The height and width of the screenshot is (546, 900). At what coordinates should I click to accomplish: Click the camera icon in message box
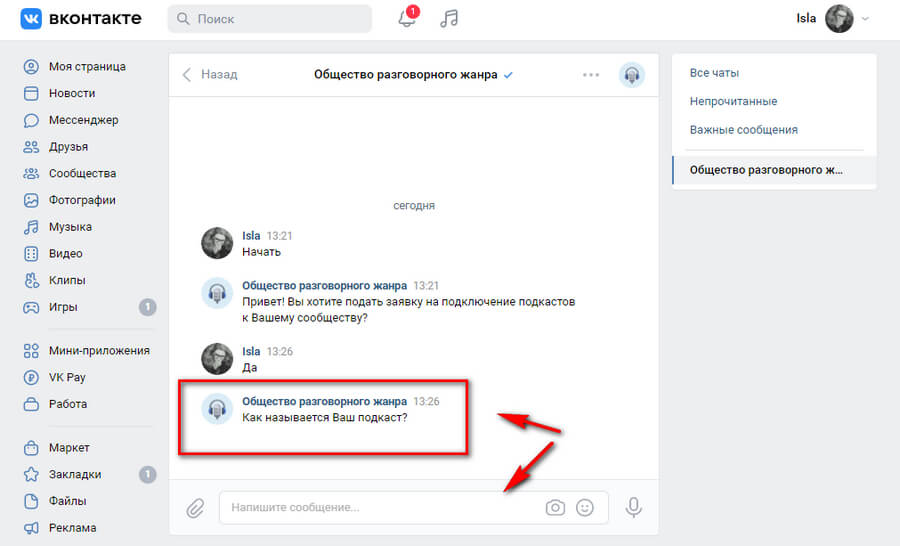point(555,508)
